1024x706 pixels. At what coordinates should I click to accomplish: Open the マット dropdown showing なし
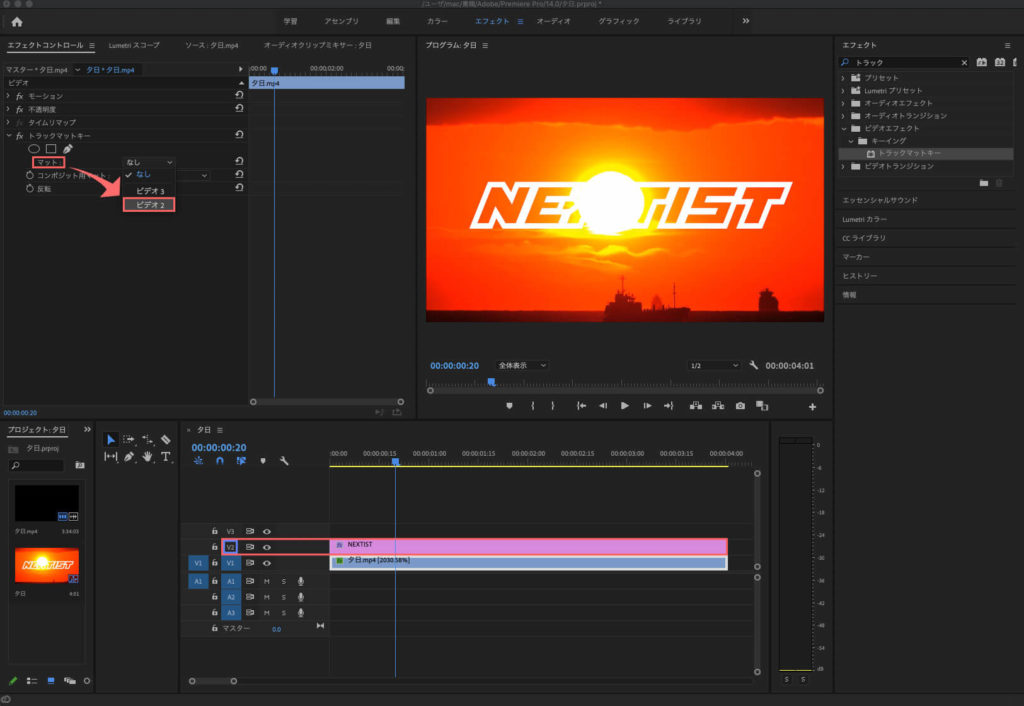(x=149, y=162)
